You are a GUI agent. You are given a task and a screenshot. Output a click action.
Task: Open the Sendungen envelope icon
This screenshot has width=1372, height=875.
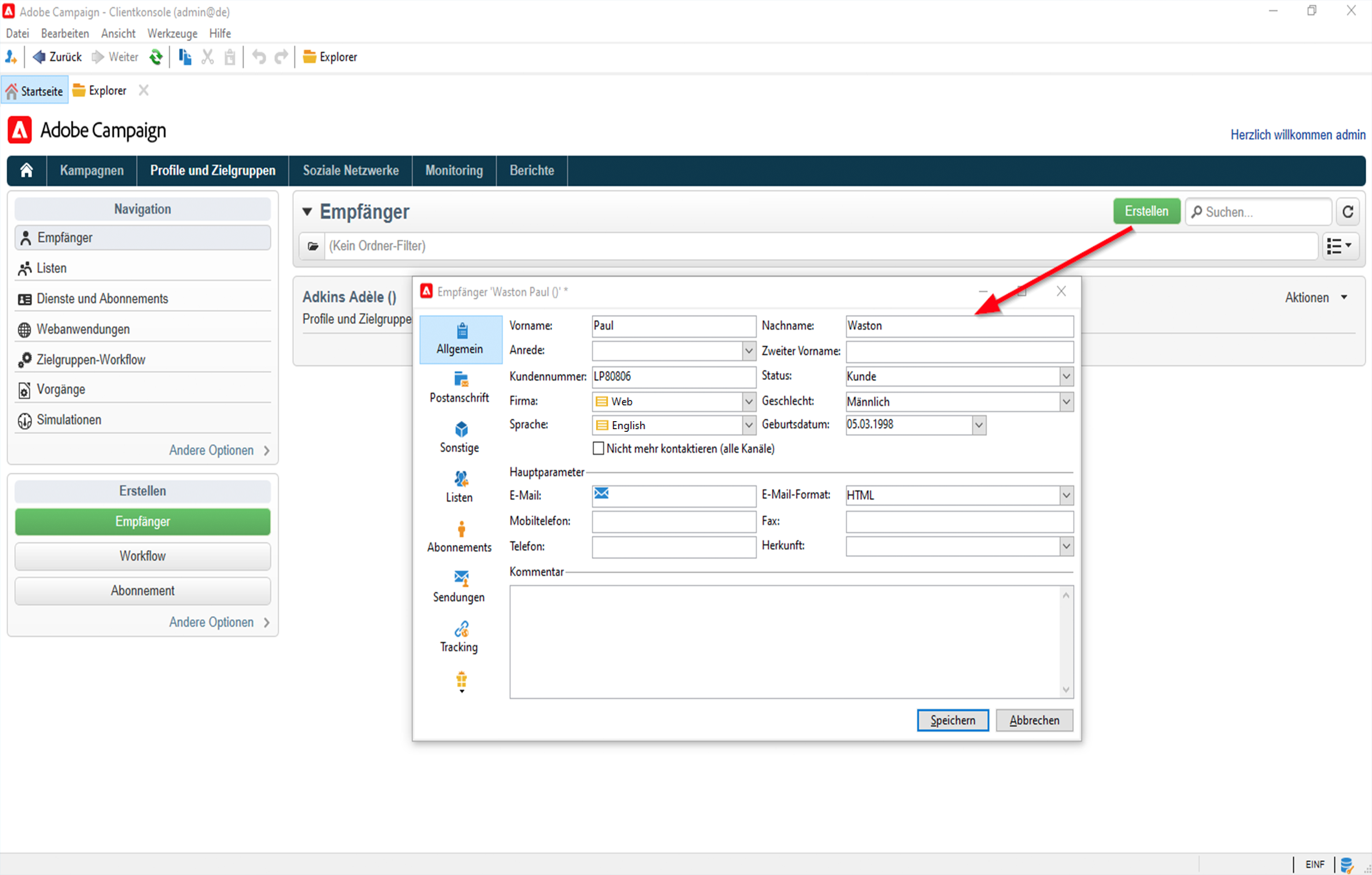click(460, 579)
